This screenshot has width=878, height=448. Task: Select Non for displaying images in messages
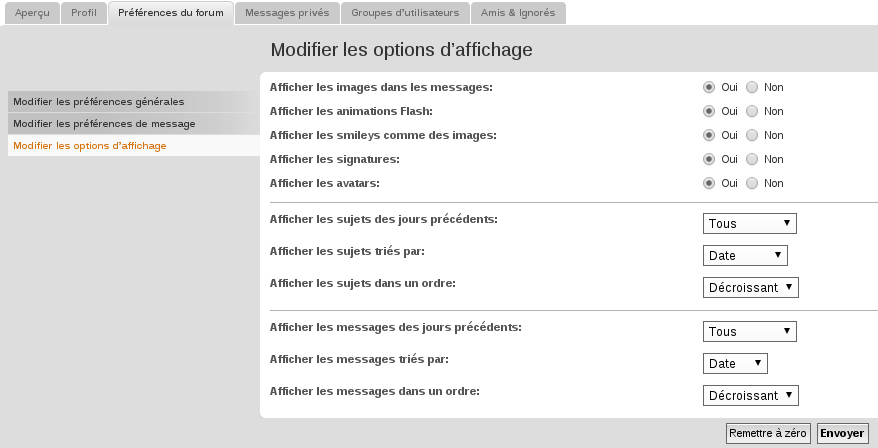pos(752,87)
